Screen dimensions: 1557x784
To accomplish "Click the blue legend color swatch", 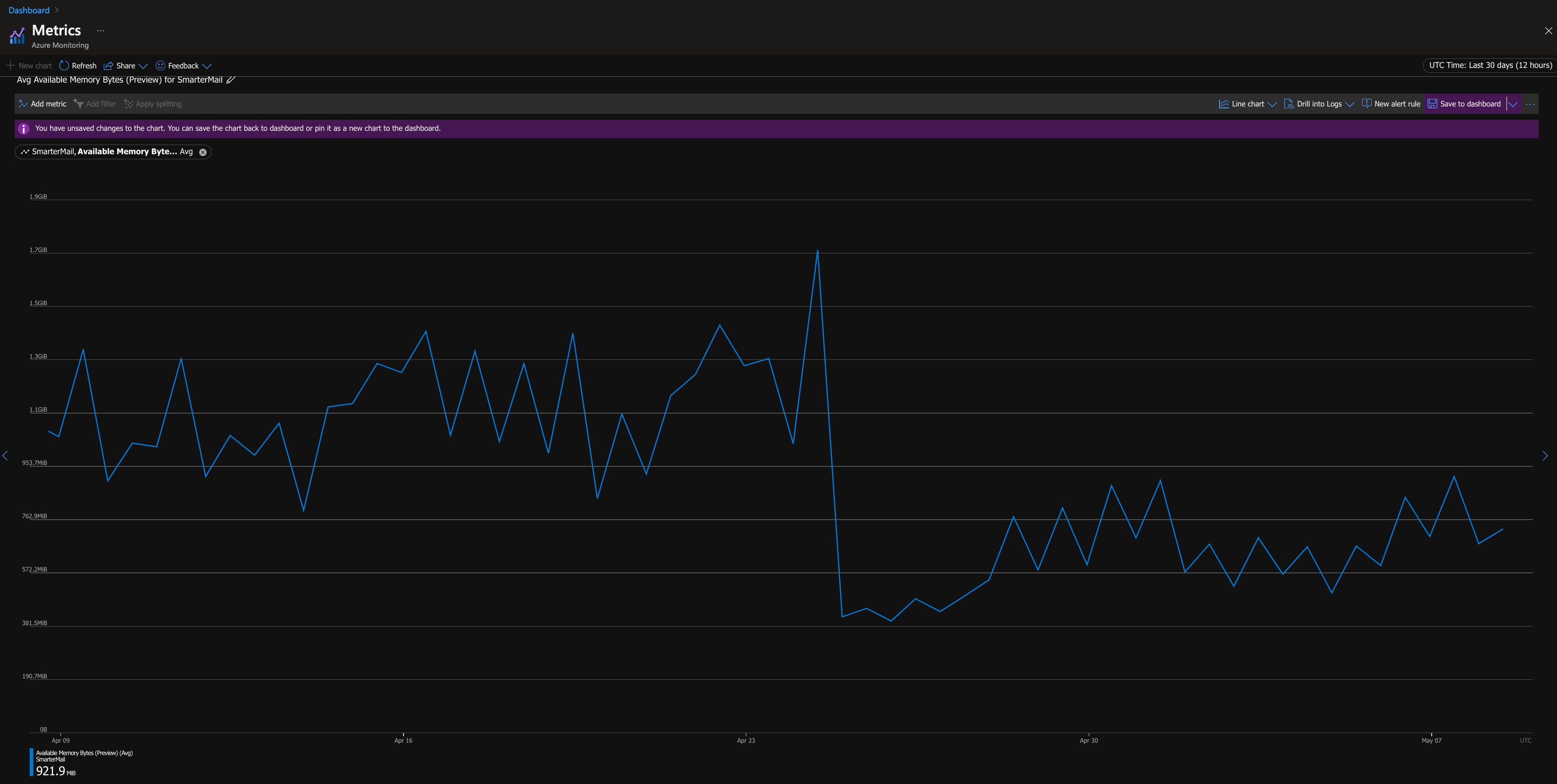I will (x=31, y=762).
